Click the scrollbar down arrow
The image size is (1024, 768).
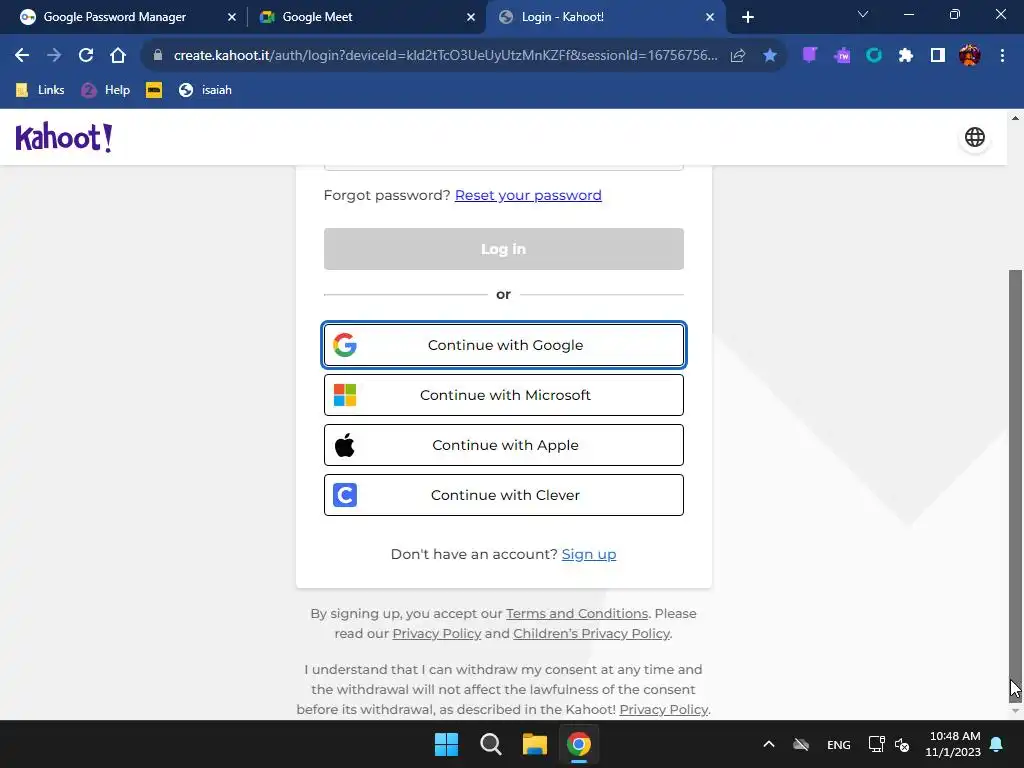pos(1015,711)
